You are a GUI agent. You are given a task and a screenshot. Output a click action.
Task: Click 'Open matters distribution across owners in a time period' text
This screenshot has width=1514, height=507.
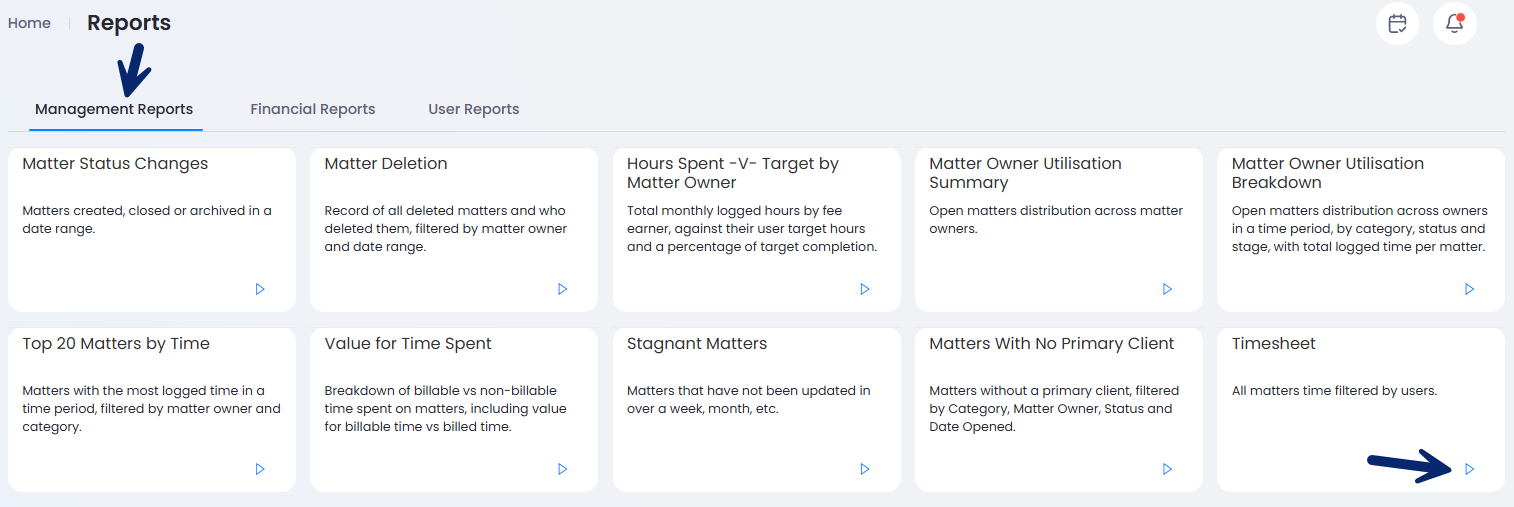coord(1360,229)
